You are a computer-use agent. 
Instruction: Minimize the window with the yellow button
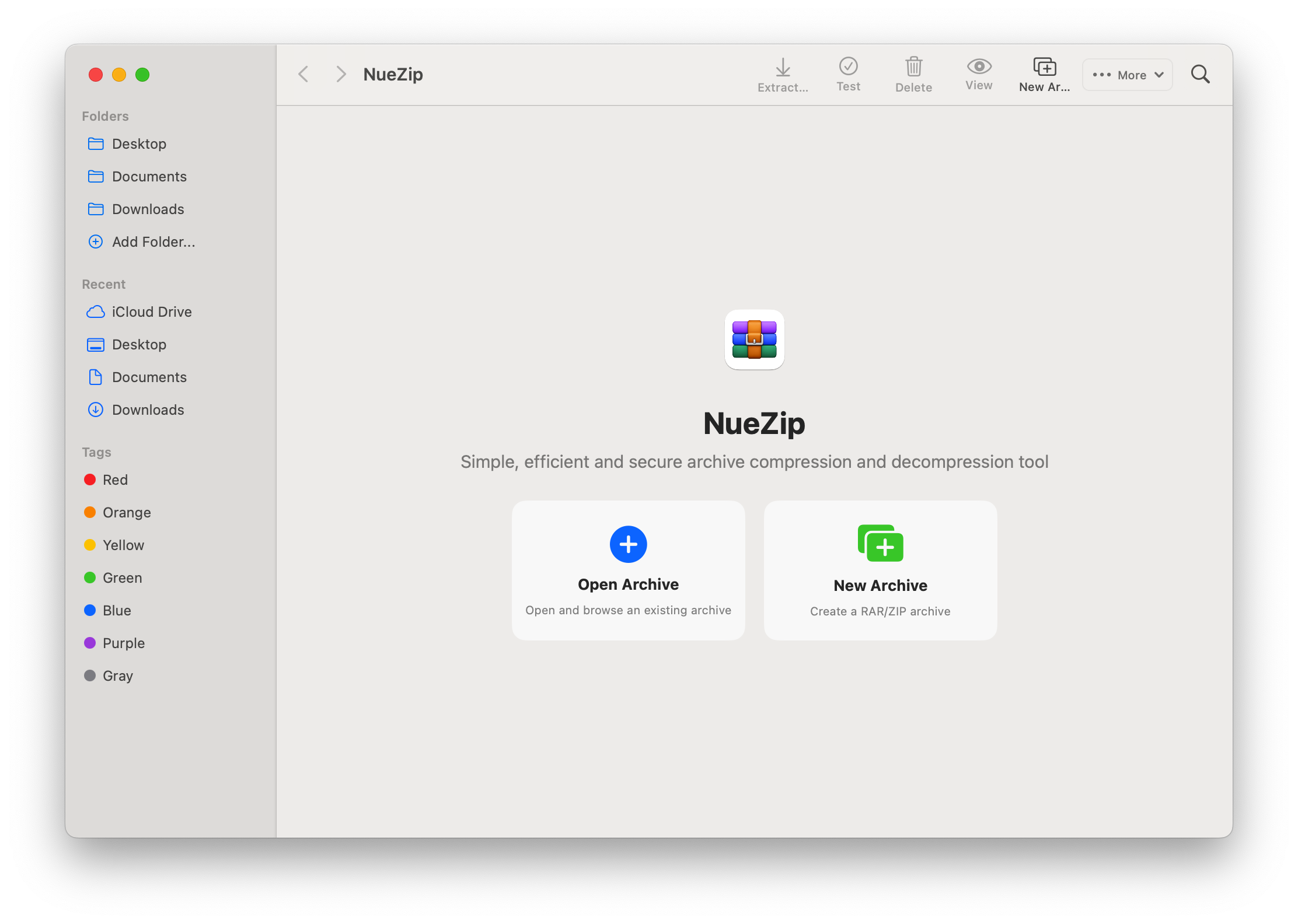point(119,75)
